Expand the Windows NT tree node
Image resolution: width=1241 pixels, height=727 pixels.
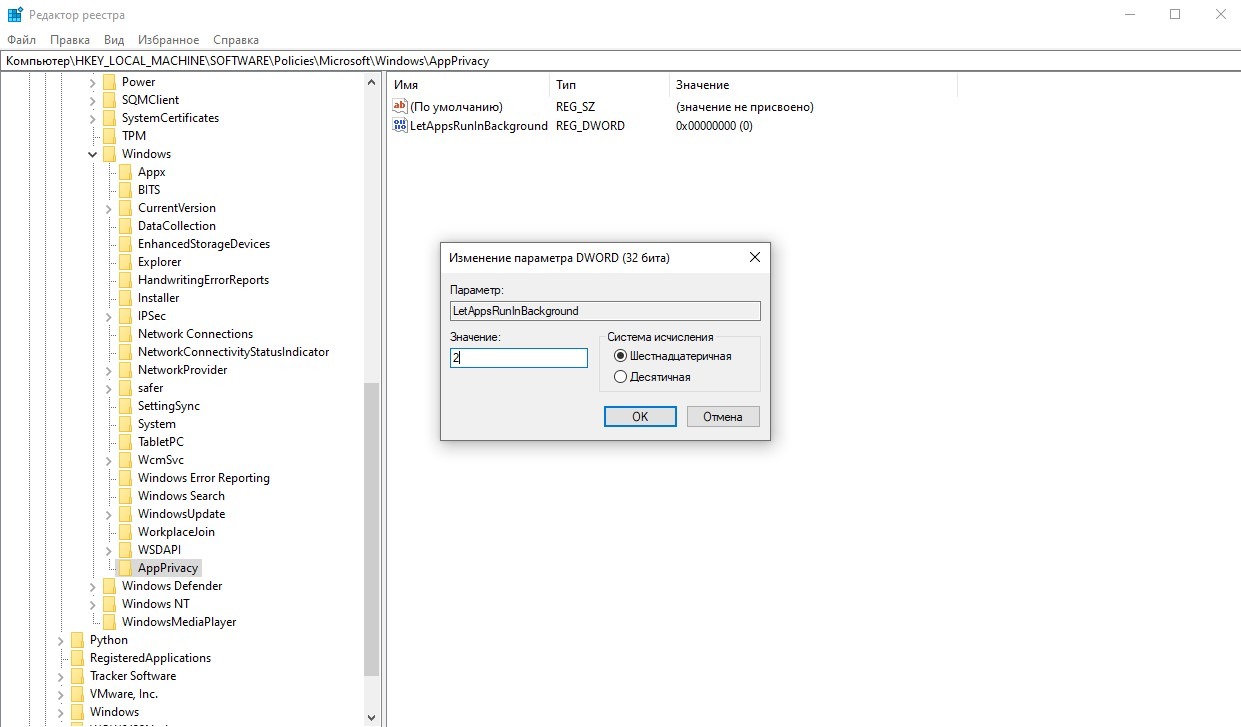pos(92,604)
